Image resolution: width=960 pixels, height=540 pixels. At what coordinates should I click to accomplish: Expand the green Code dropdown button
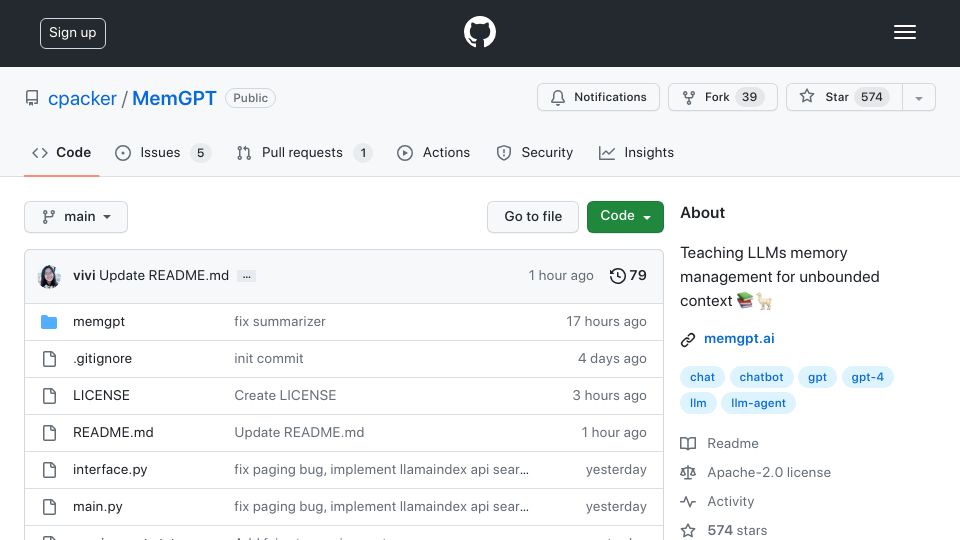[625, 217]
